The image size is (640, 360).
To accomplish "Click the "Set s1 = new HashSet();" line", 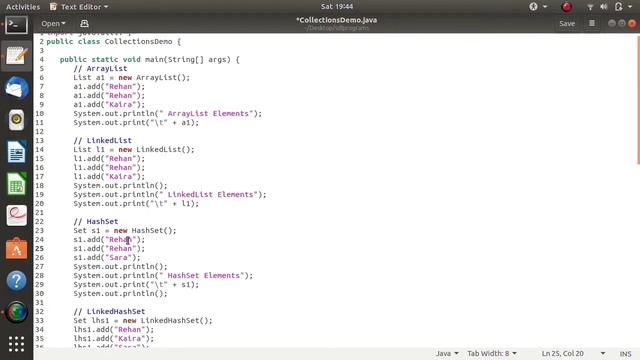I will pos(125,231).
